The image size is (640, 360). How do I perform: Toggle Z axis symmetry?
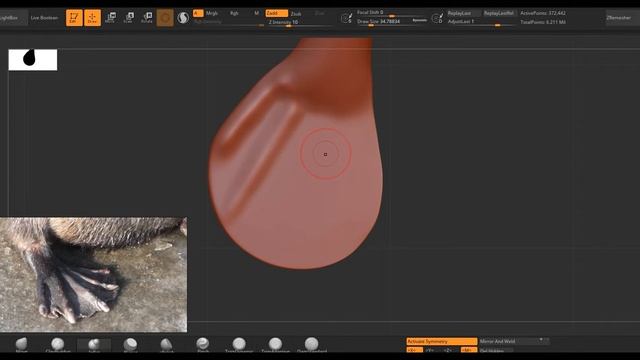(448, 350)
